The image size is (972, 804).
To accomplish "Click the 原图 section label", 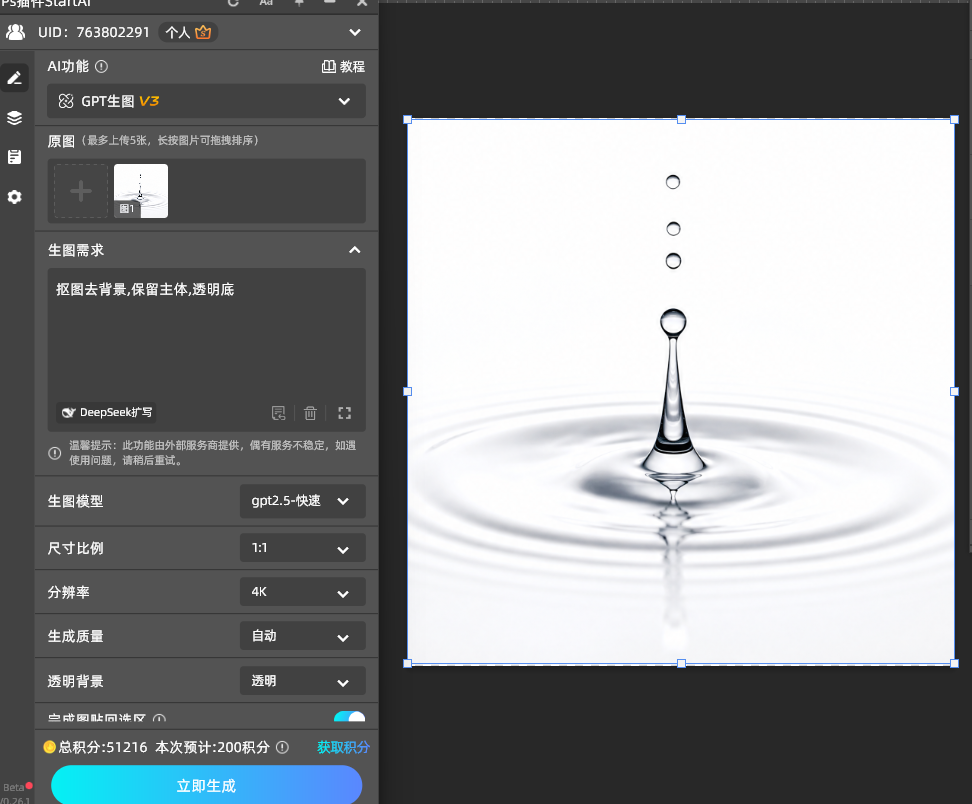I will 61,141.
